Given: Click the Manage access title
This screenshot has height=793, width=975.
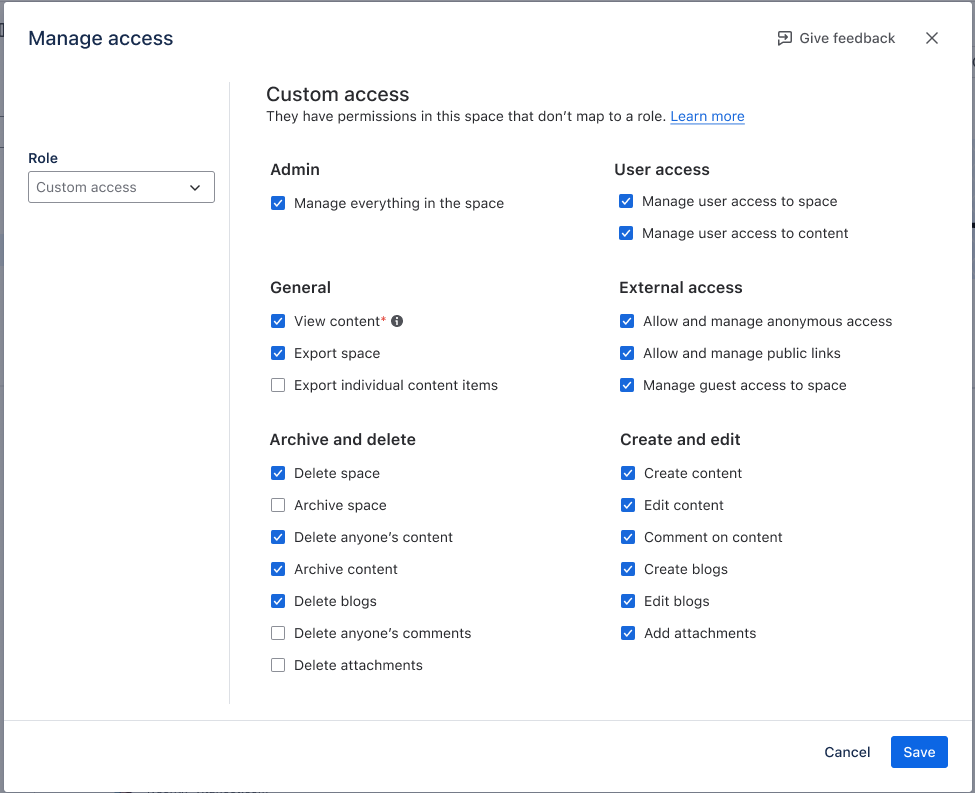Looking at the screenshot, I should click(x=101, y=38).
